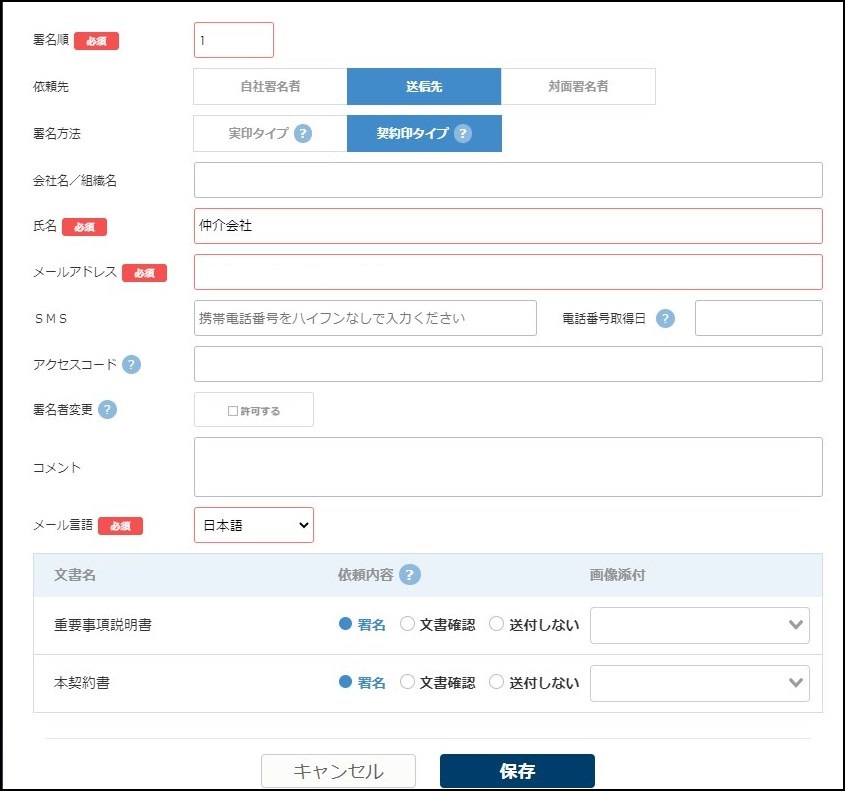This screenshot has height=791, width=845.
Task: Expand 画像添付 dropdown for 本契約書
Action: click(700, 683)
